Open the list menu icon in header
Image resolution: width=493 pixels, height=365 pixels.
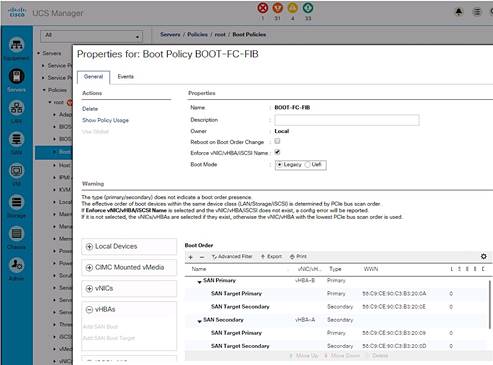pos(477,12)
